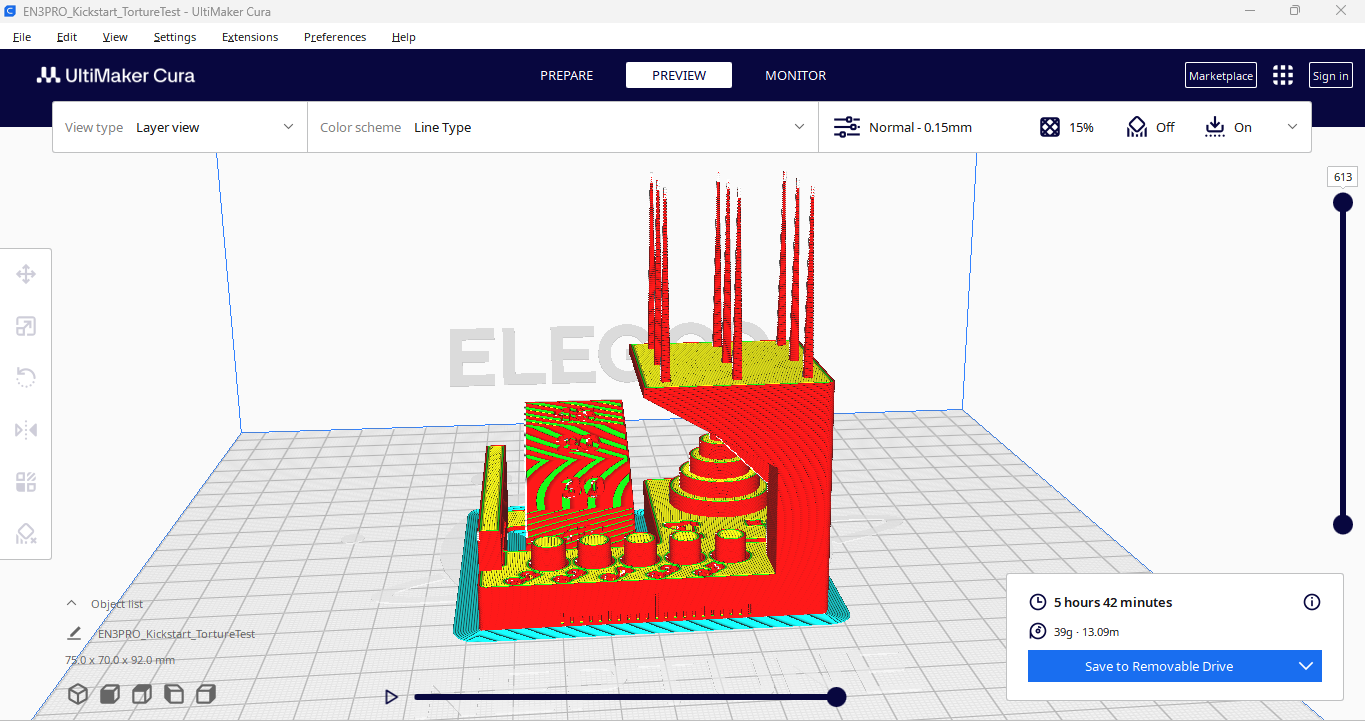Collapse the Object list
This screenshot has height=721, width=1365.
(x=71, y=603)
